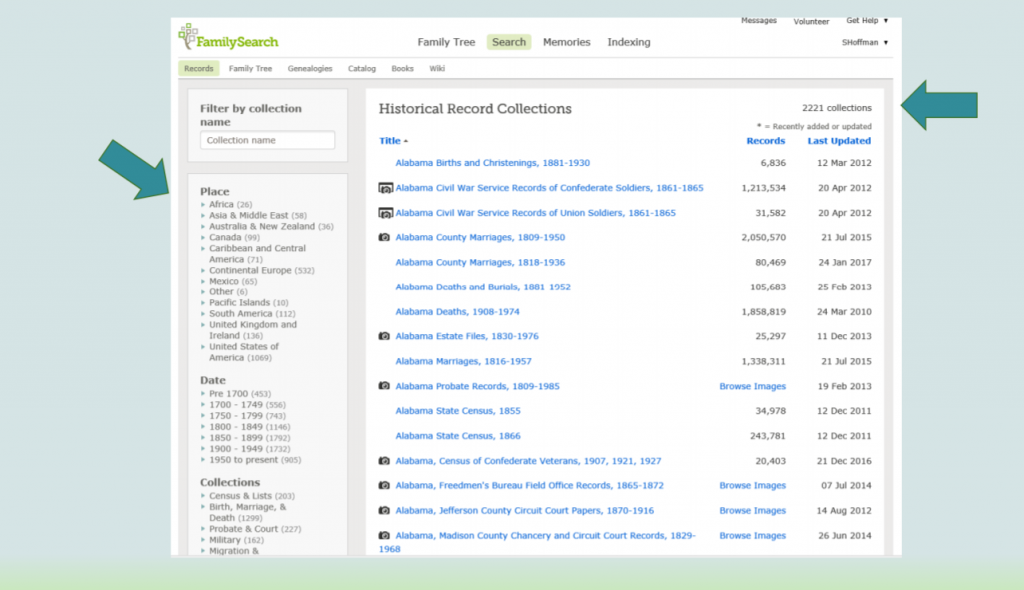The image size is (1024, 590).
Task: Filter by United States of America
Action: 244,352
